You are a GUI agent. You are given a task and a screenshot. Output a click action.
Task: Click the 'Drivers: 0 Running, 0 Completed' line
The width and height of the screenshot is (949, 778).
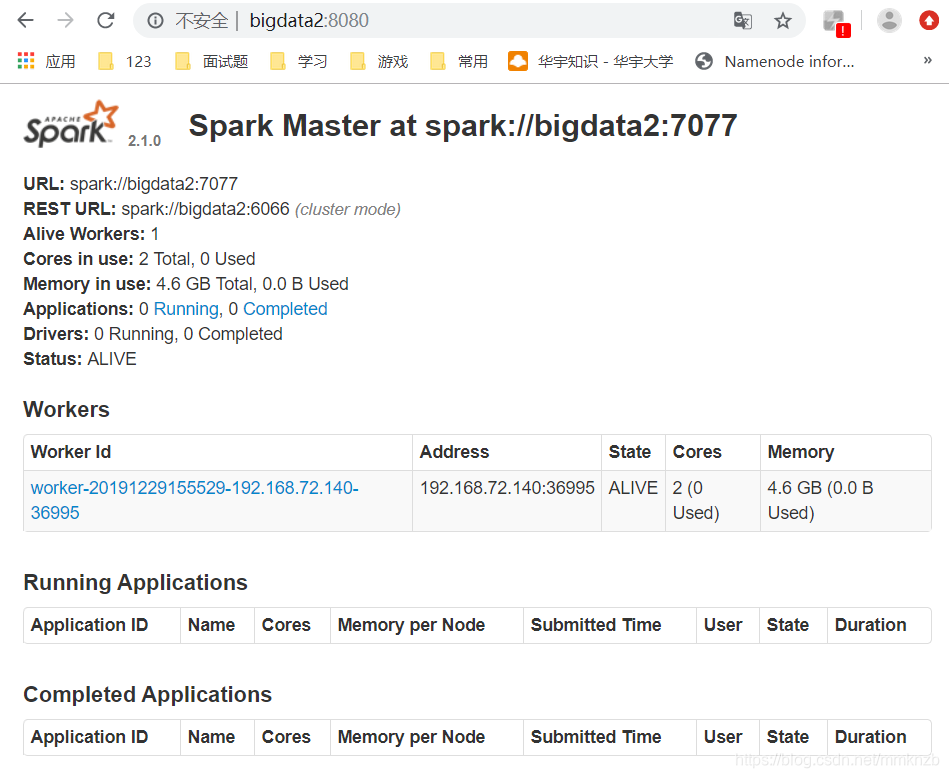[x=153, y=334]
